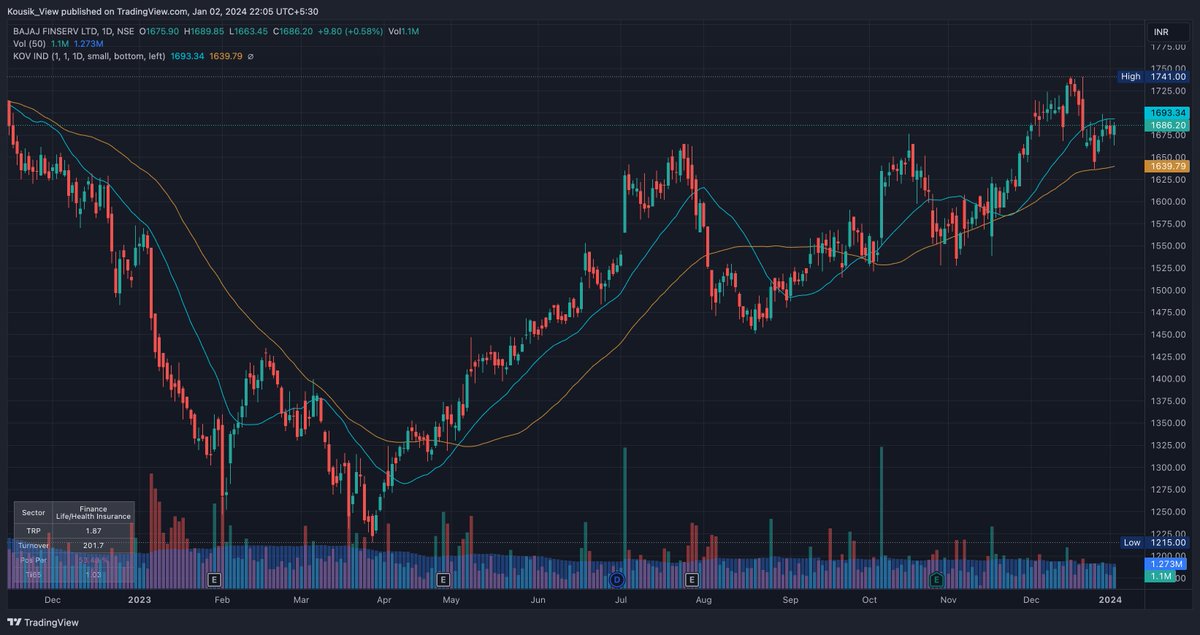Open the earnings marker near August
The image size is (1200, 635).
click(691, 579)
